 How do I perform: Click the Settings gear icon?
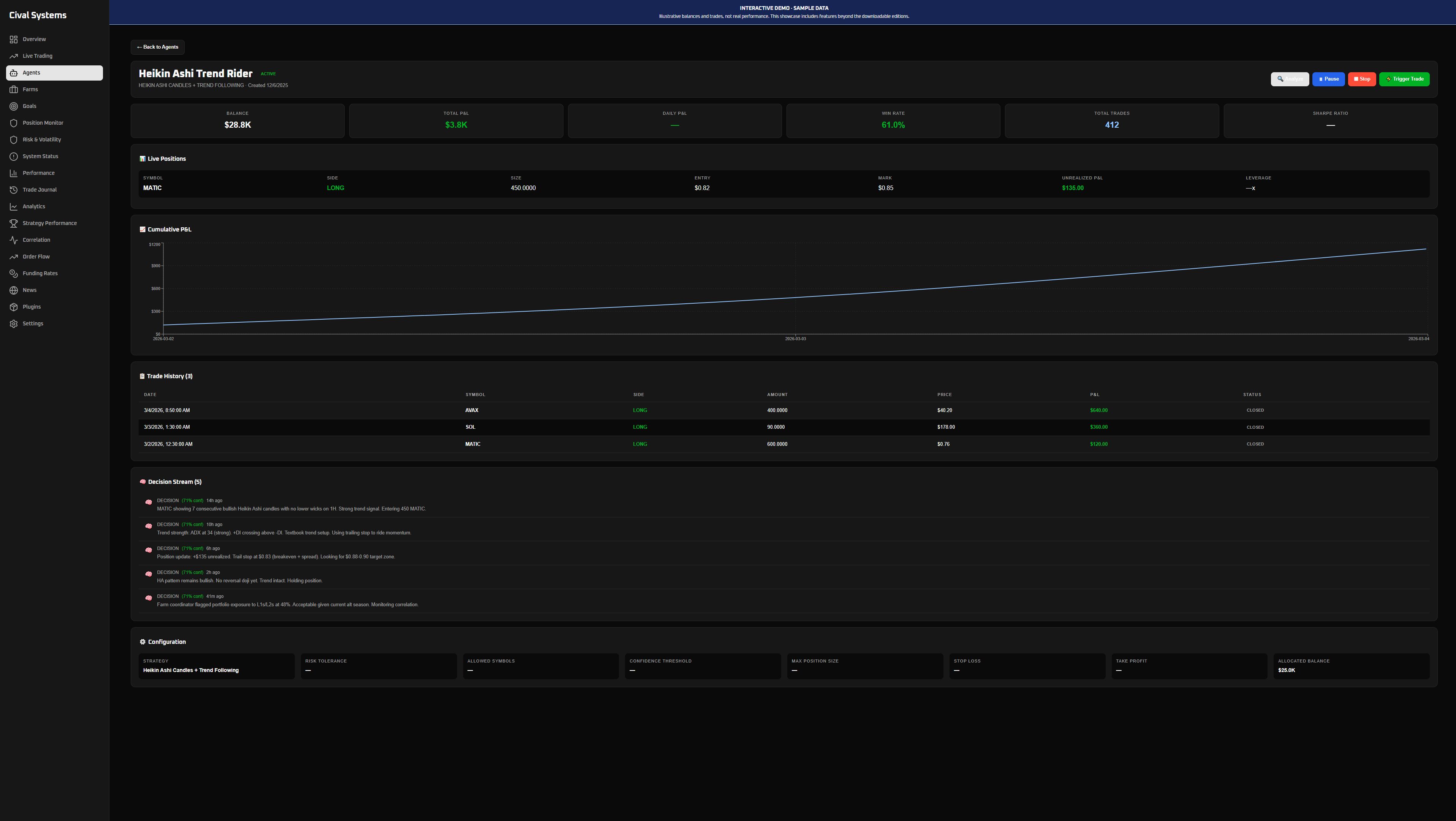14,323
